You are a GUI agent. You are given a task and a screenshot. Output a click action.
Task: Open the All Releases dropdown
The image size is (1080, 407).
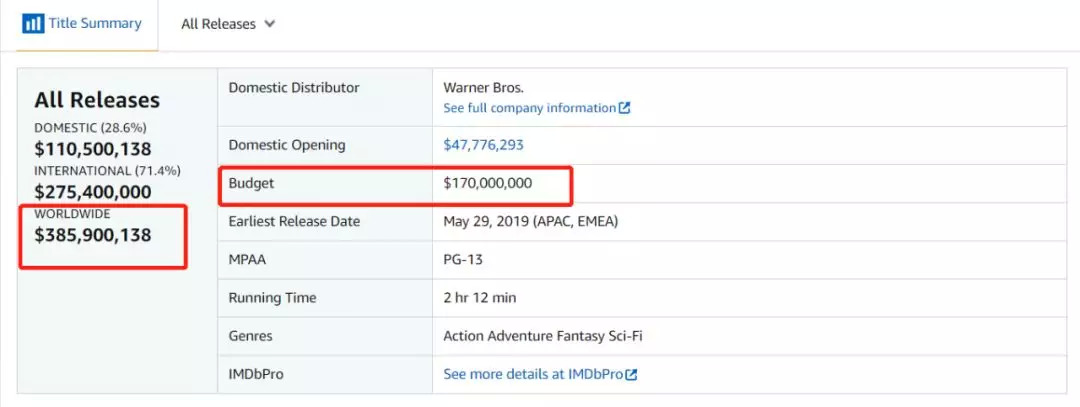click(227, 23)
